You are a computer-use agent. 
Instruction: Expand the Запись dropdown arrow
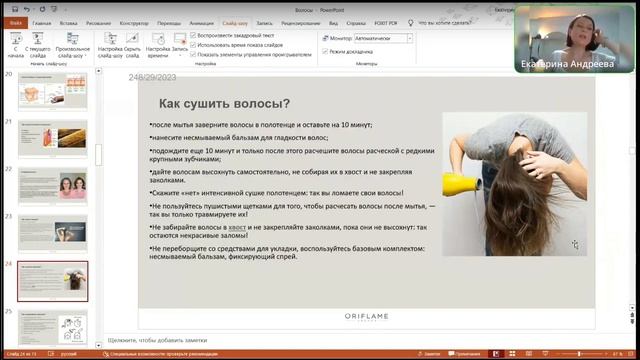click(180, 55)
